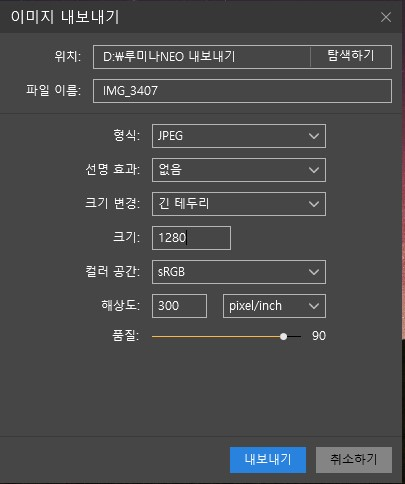Image resolution: width=405 pixels, height=484 pixels.
Task: Open the 형식 JPEG dropdown
Action: (x=239, y=136)
